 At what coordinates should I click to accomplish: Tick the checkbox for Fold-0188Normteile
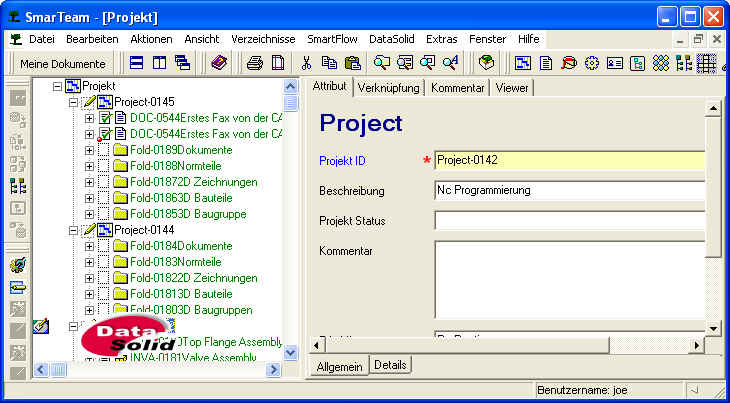pos(104,166)
